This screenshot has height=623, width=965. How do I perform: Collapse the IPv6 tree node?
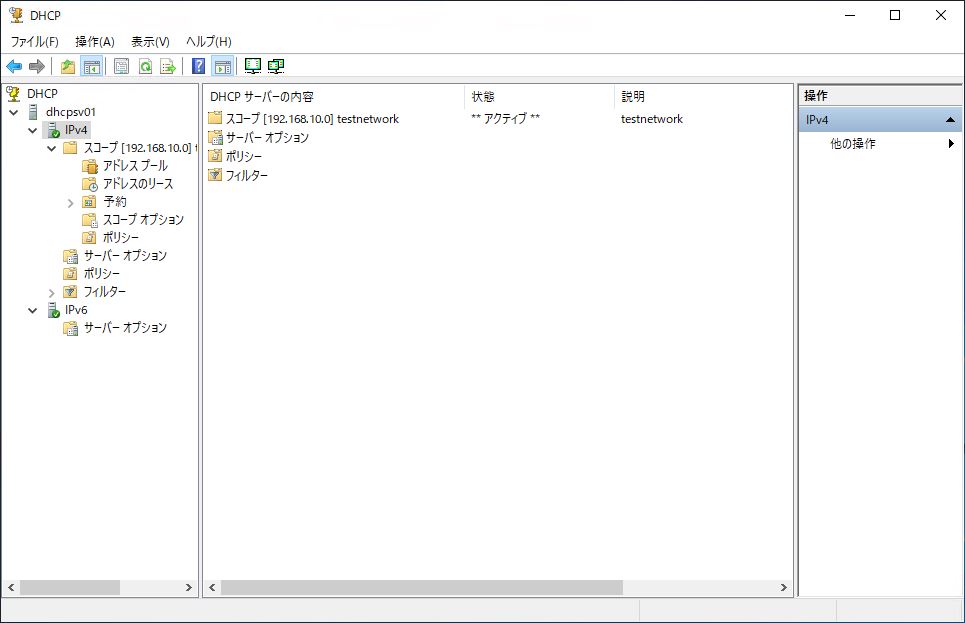click(x=33, y=310)
